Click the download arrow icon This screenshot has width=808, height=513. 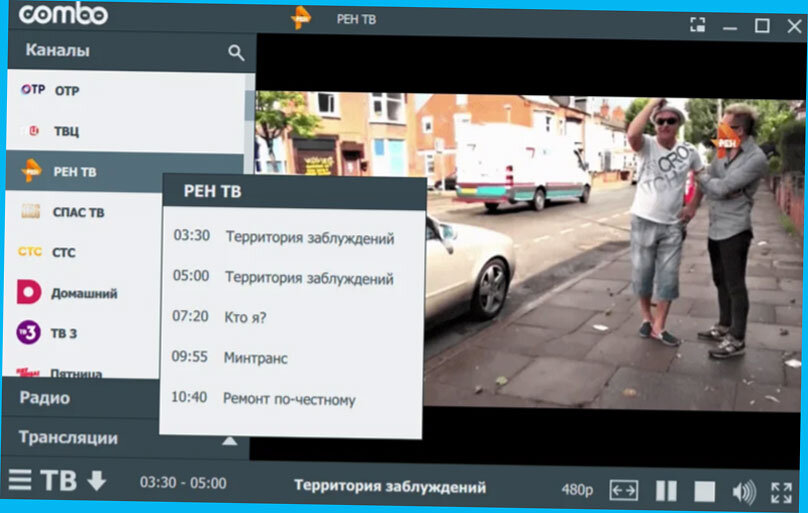tap(96, 481)
